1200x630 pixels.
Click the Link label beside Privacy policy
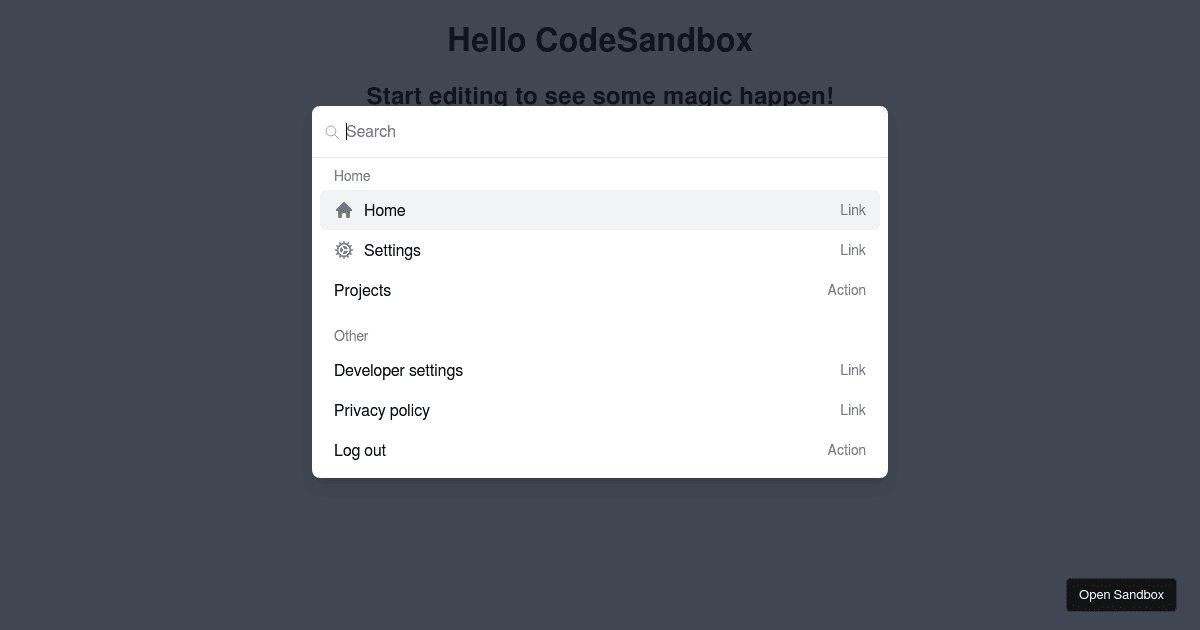tap(853, 410)
